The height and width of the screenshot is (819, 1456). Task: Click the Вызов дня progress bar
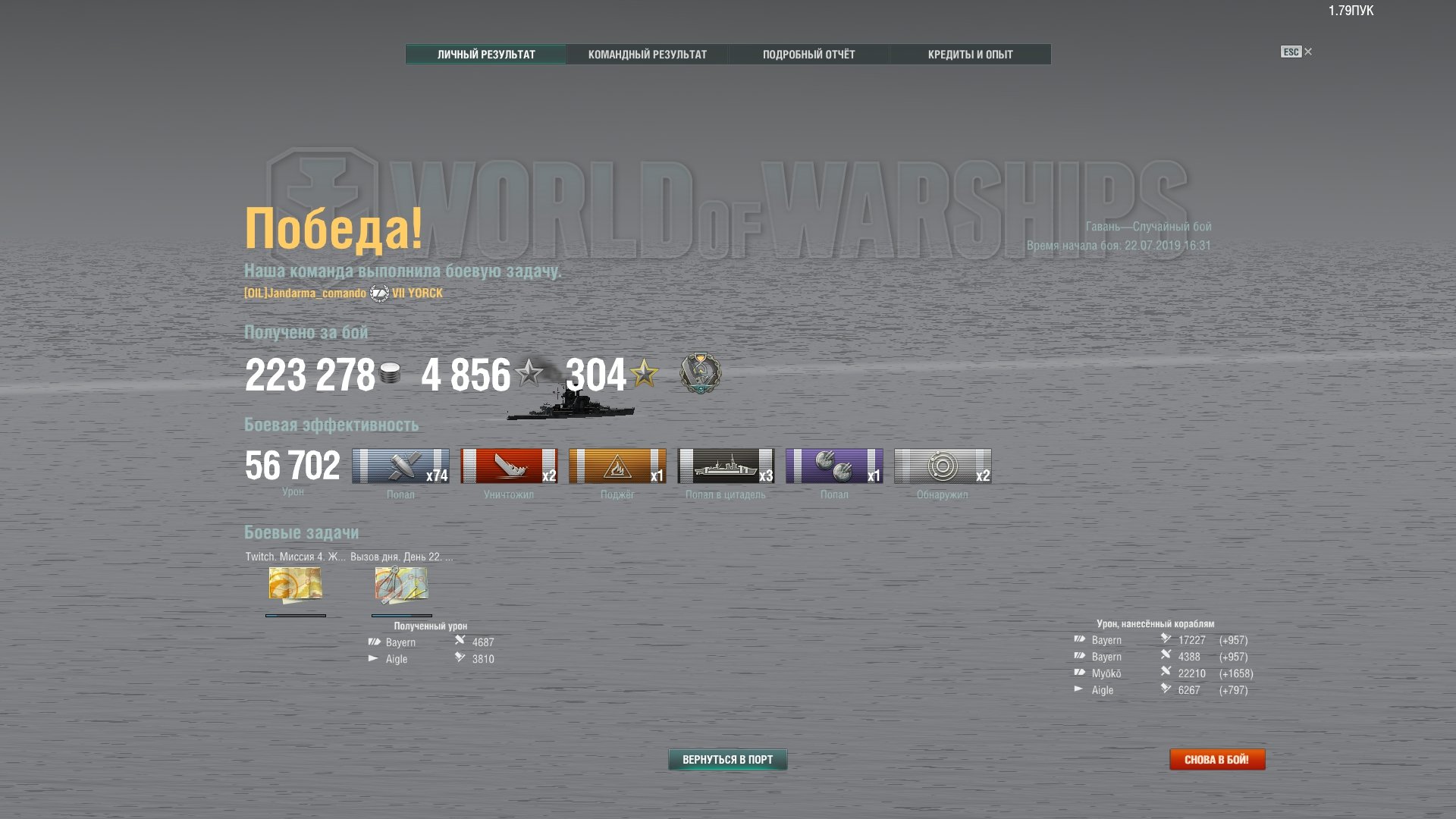(x=401, y=616)
